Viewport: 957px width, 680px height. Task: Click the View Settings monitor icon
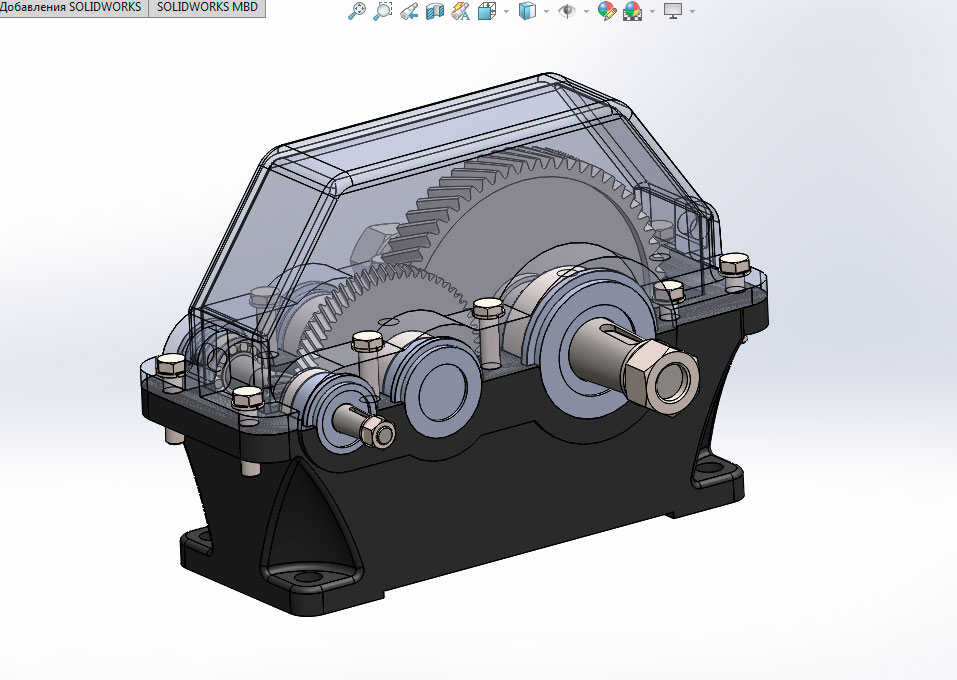pos(673,11)
